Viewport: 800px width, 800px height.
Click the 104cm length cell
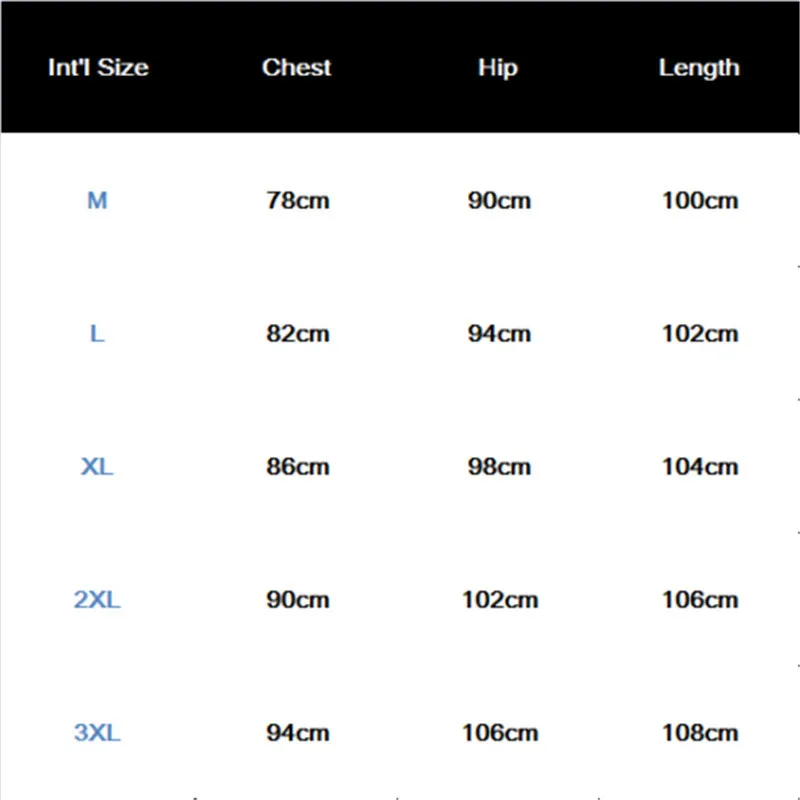pos(701,467)
